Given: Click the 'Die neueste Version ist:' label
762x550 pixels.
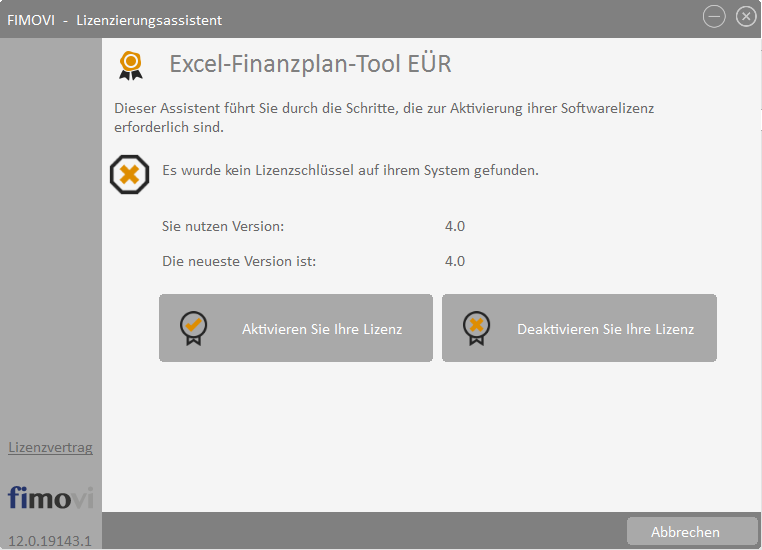Looking at the screenshot, I should (x=239, y=261).
